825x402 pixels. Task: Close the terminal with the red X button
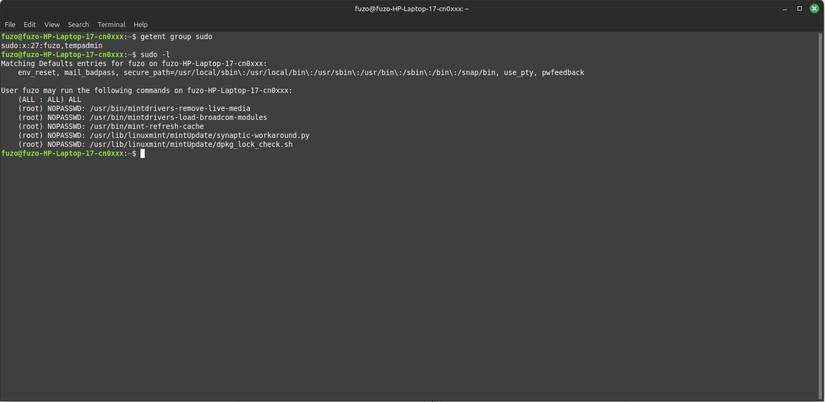pos(814,9)
